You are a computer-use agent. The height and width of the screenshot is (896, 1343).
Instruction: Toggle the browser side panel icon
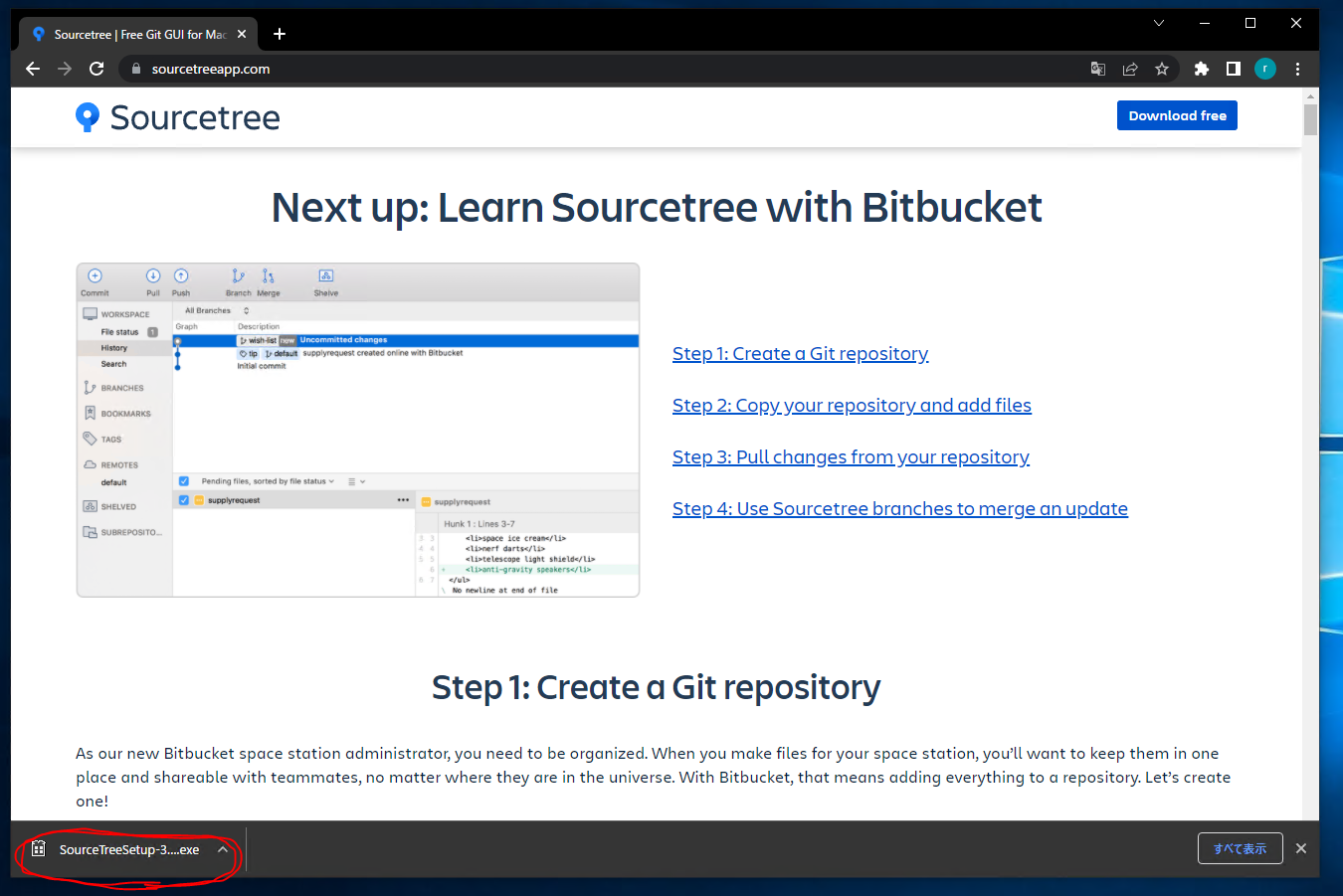click(1233, 69)
